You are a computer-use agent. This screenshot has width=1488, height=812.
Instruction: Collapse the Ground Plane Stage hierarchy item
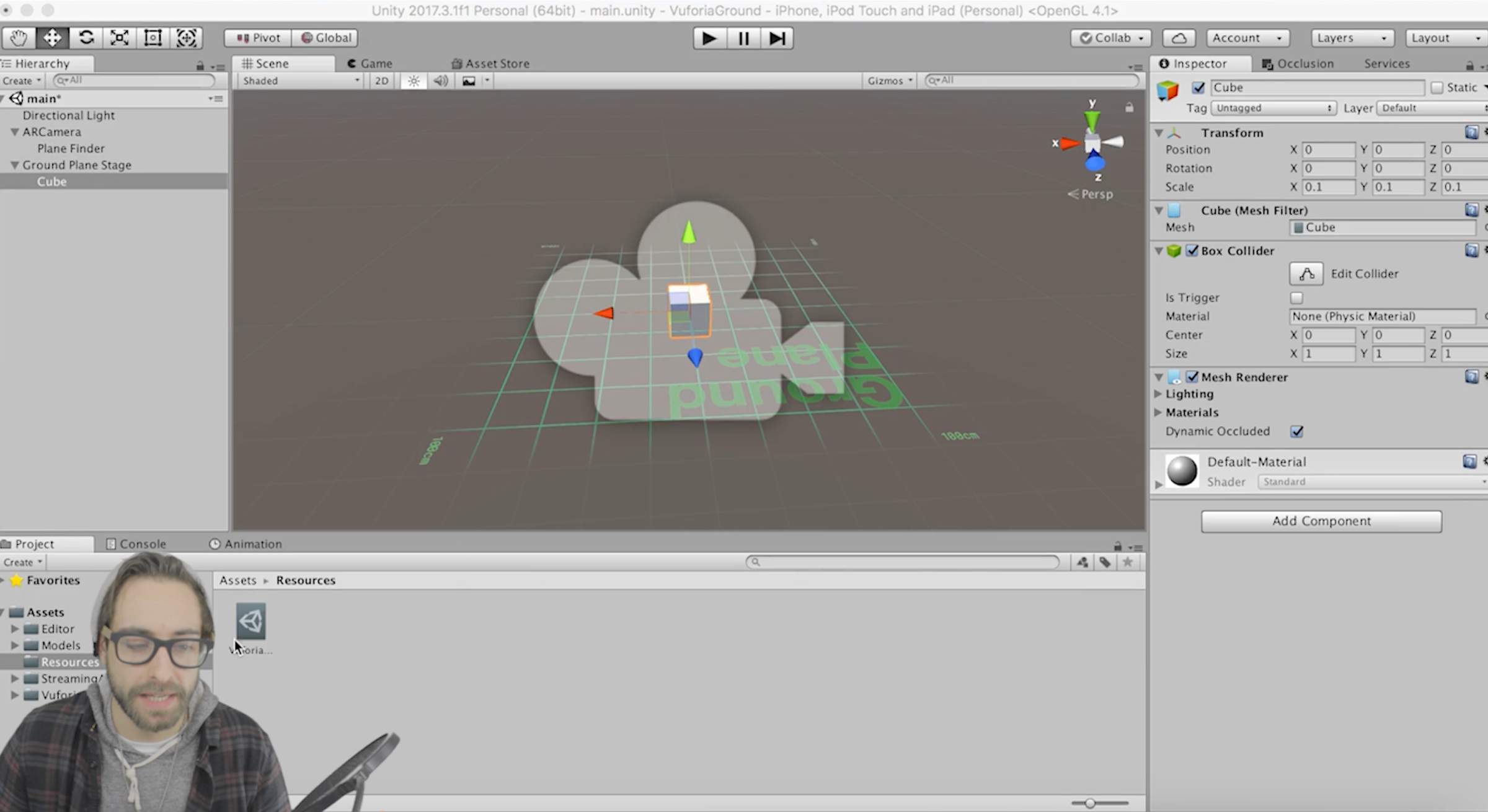pos(14,165)
